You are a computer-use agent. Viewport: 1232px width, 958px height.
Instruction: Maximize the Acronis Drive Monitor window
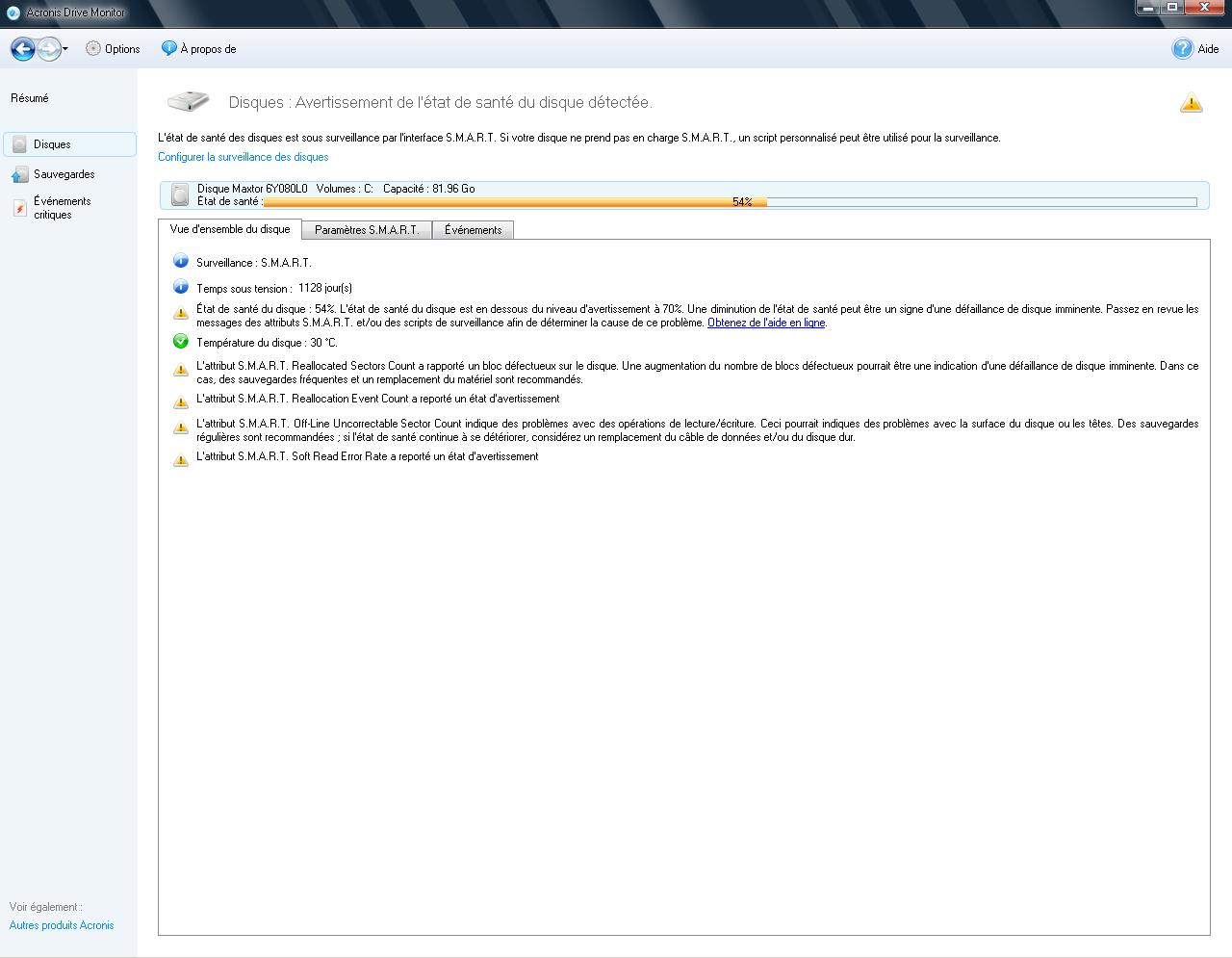pos(1172,8)
